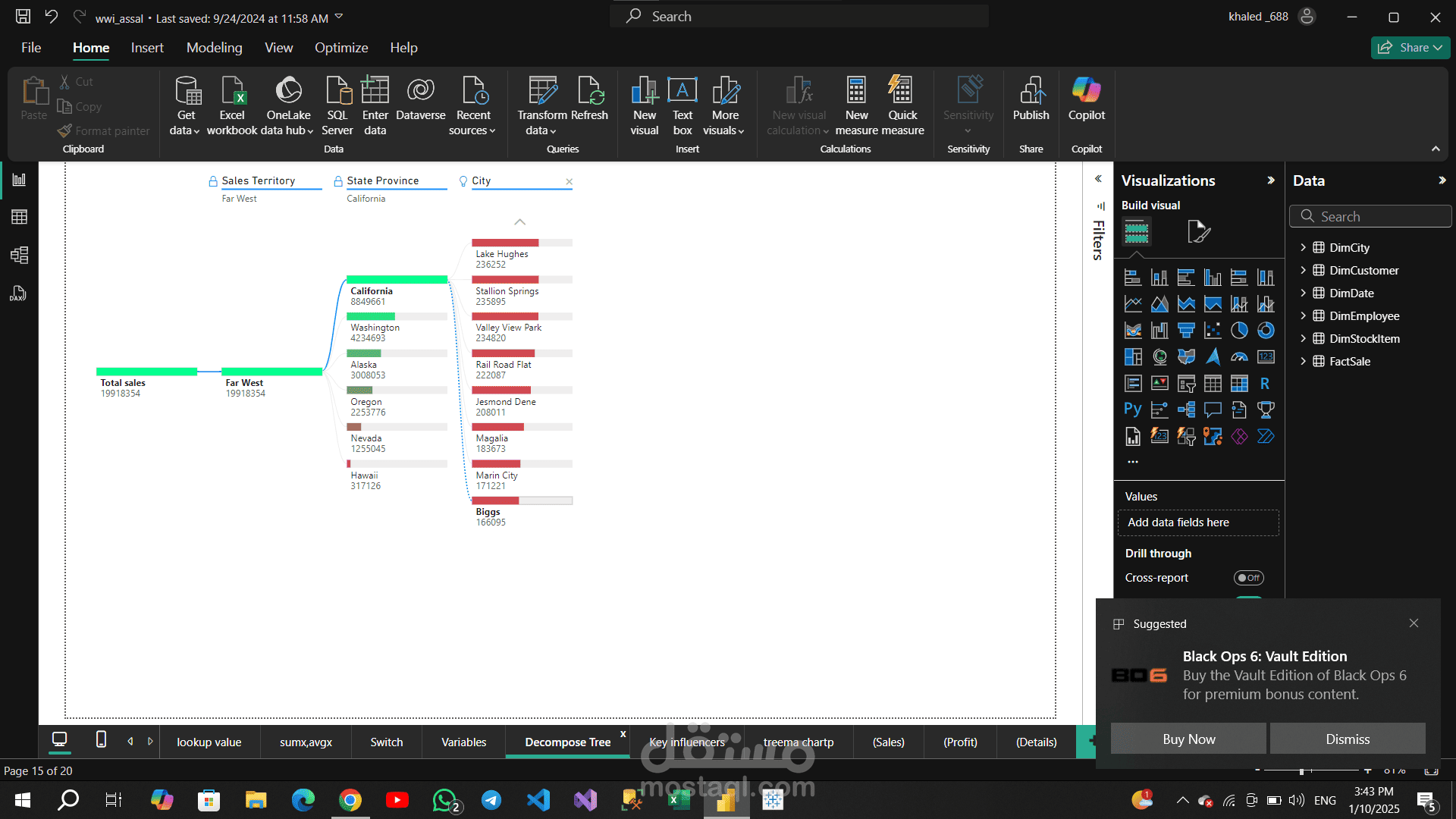Select the Stacked bar chart visual

1132,278
